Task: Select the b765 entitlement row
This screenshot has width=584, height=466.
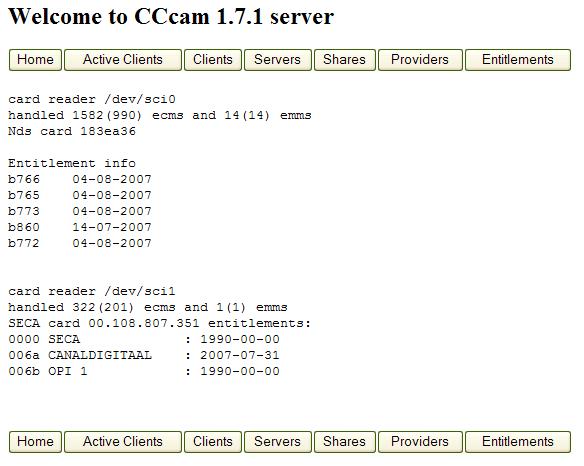Action: (x=80, y=195)
